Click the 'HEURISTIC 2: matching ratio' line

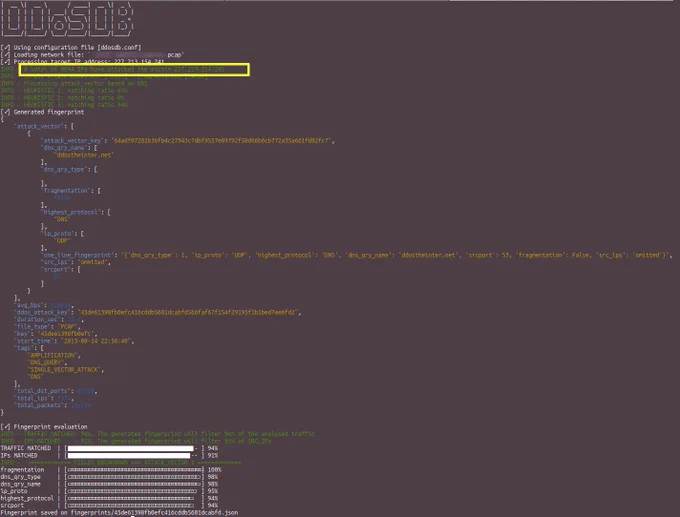coord(62,98)
